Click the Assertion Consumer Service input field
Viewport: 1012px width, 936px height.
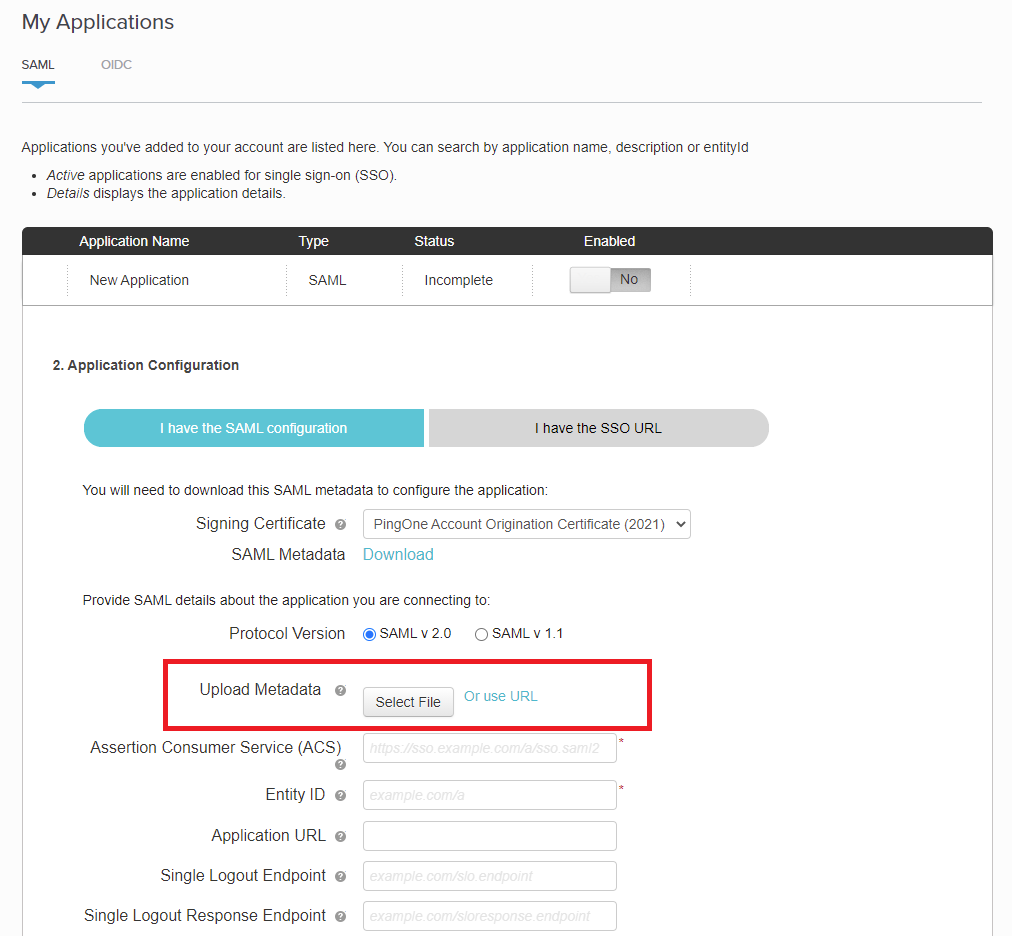[x=489, y=747]
